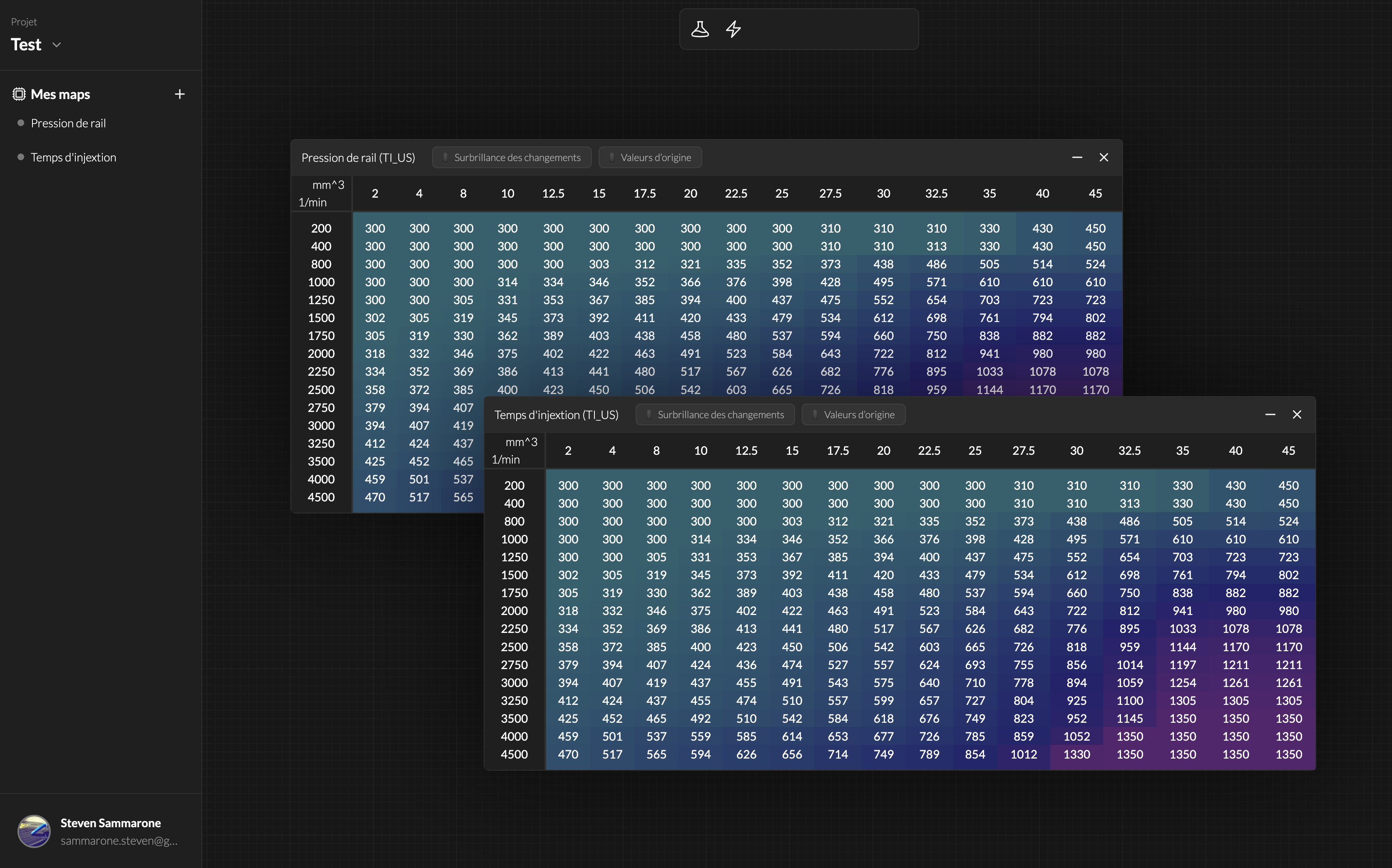Toggle Valeurs d'origine in Temps d'injextion window

click(853, 414)
